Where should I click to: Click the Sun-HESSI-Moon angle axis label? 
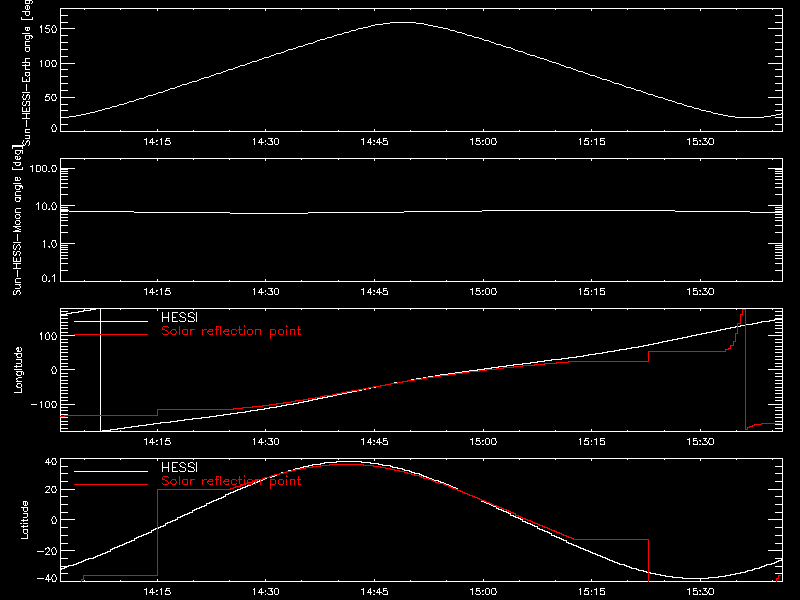(17, 220)
